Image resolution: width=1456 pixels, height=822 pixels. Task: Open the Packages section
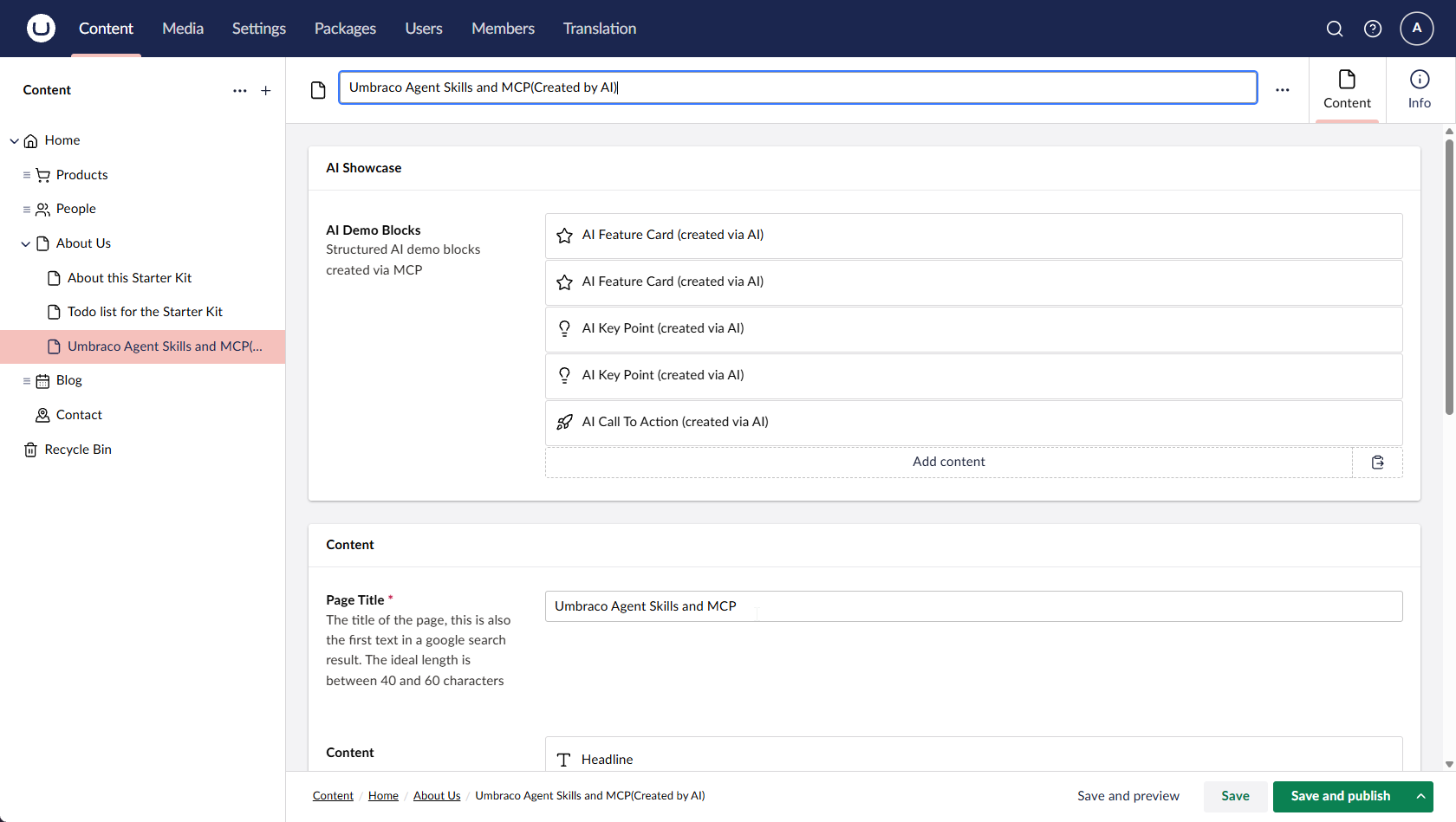(345, 29)
